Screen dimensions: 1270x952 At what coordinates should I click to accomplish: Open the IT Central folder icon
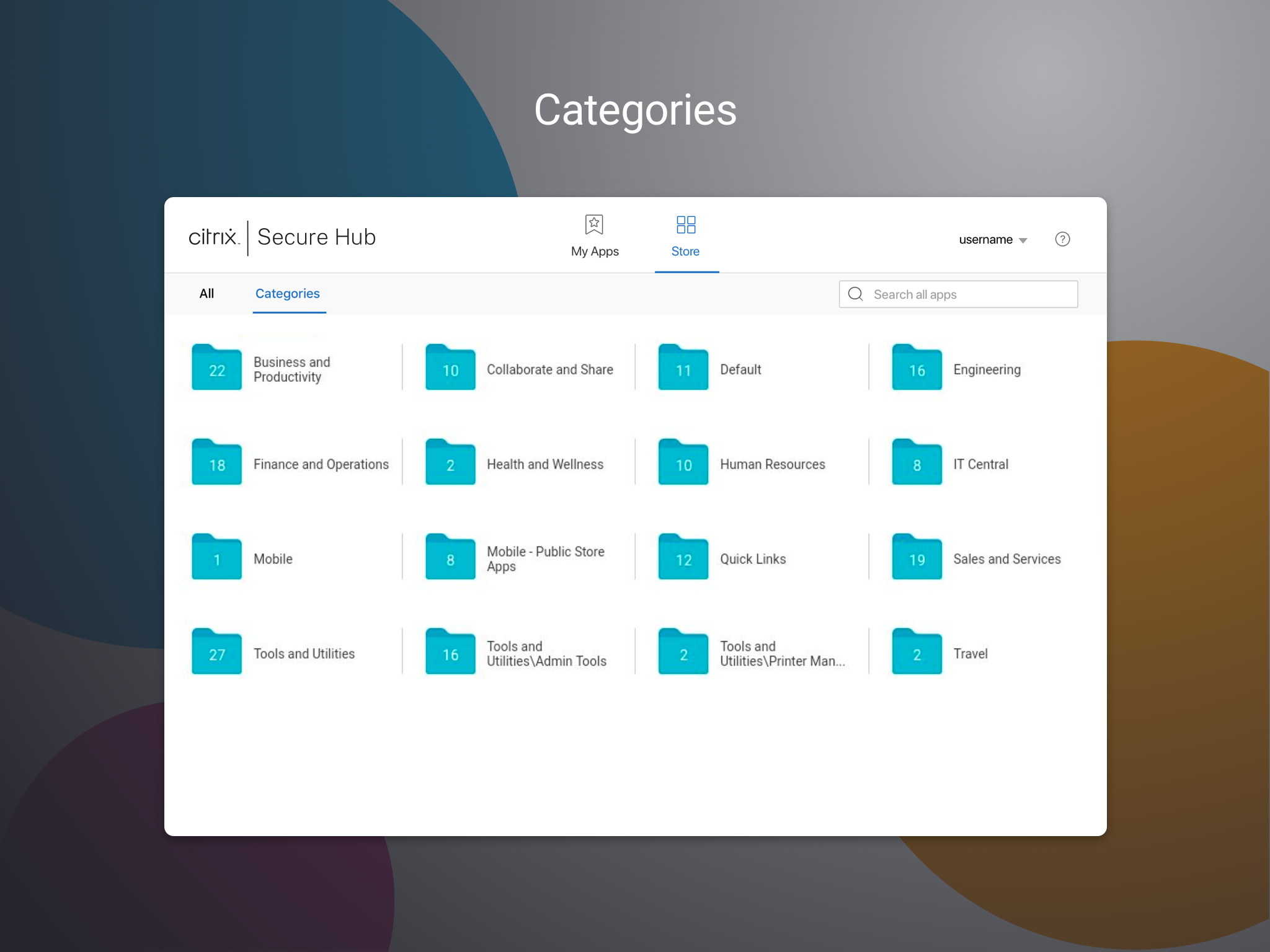pyautogui.click(x=917, y=462)
